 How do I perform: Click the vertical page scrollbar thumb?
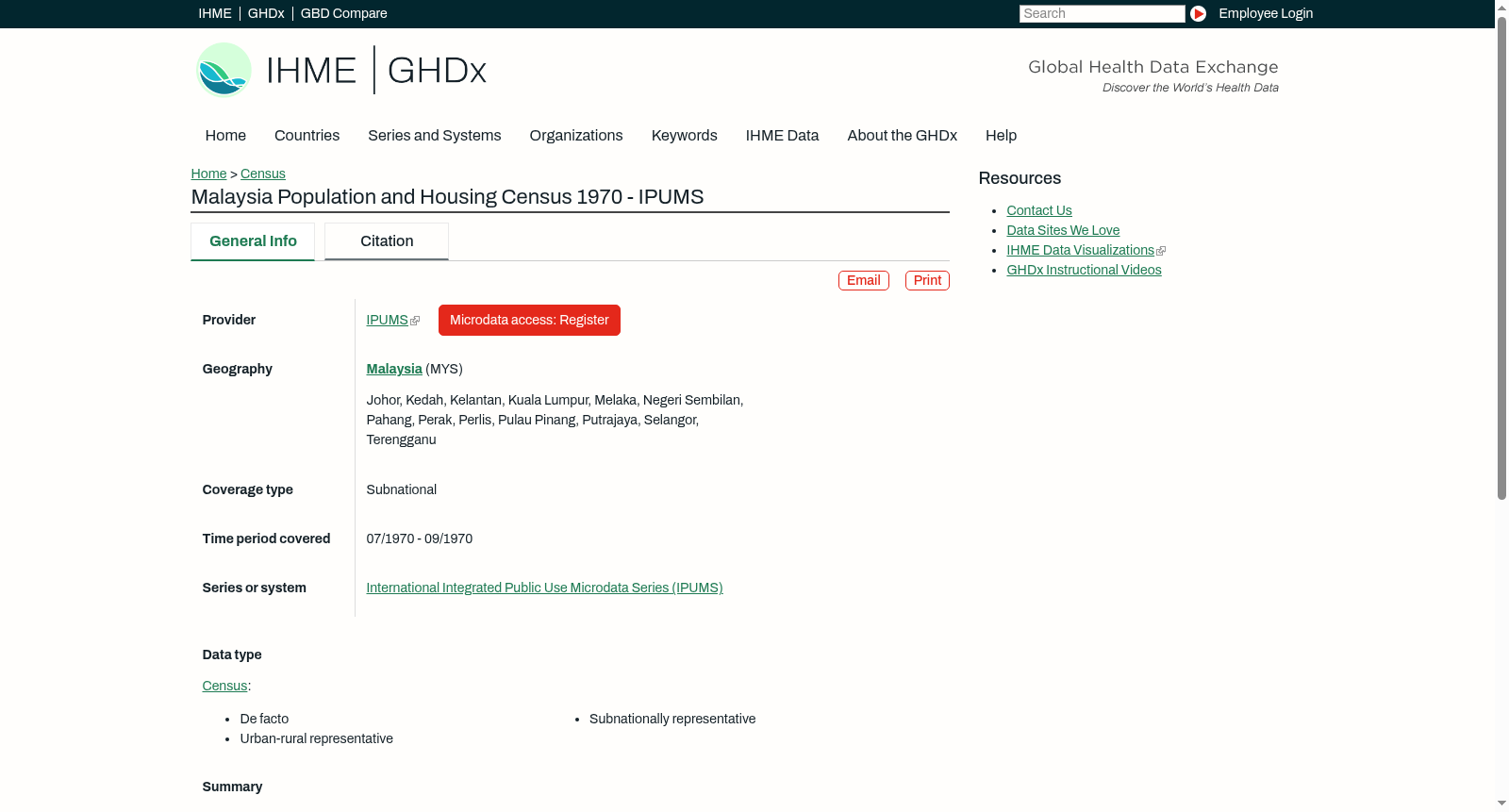click(1501, 257)
